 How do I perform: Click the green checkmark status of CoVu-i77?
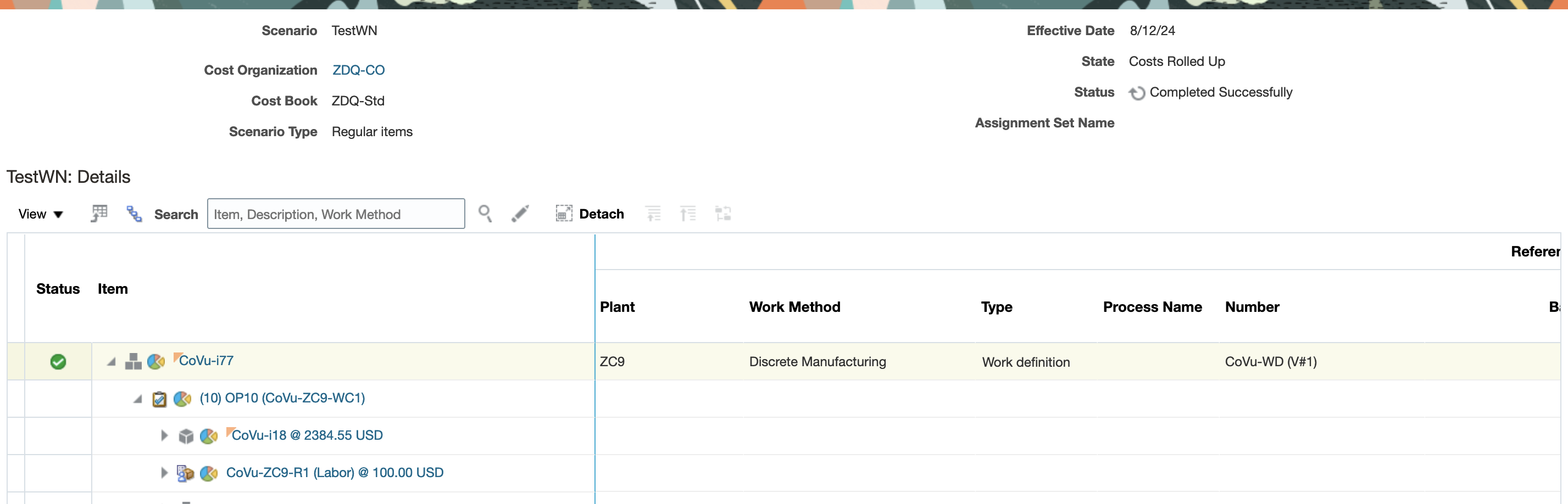pyautogui.click(x=58, y=362)
